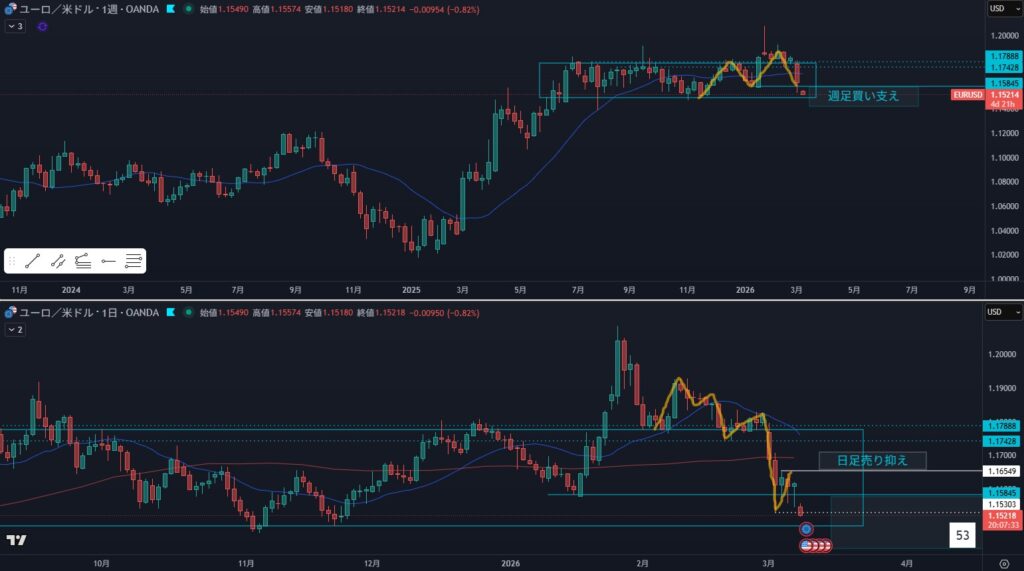The height and width of the screenshot is (571, 1024).
Task: Toggle the flag icon beside weekly OANDA title
Action: 171,8
